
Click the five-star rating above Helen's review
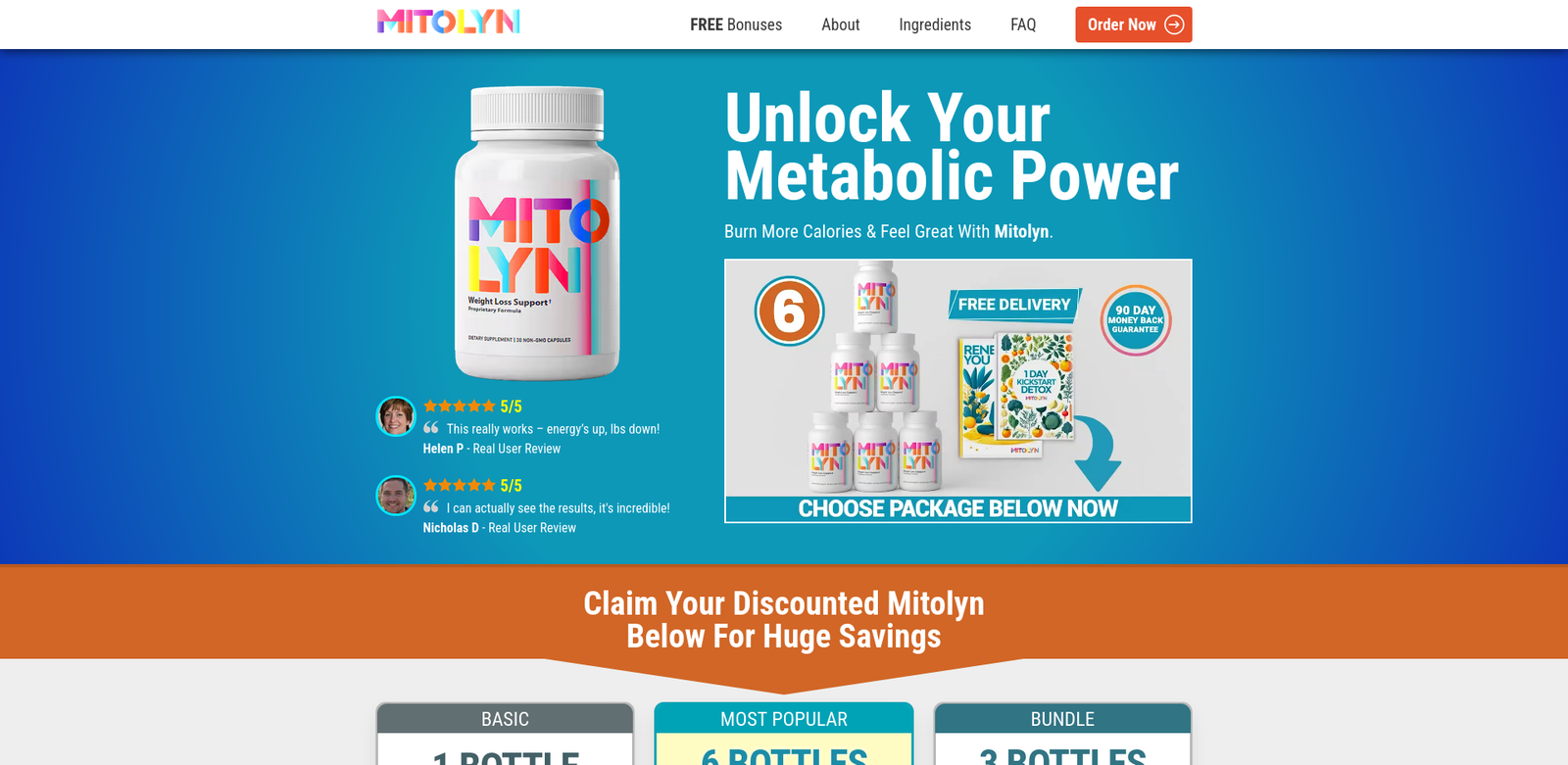coord(460,406)
